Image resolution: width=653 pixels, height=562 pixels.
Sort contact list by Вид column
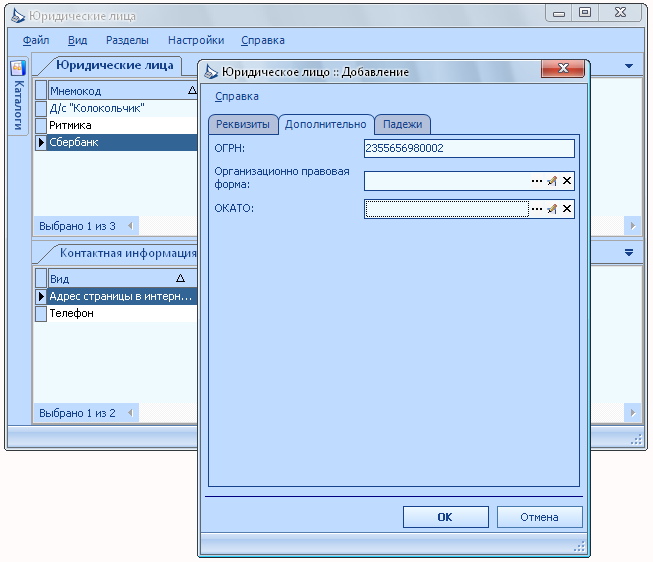click(x=122, y=278)
